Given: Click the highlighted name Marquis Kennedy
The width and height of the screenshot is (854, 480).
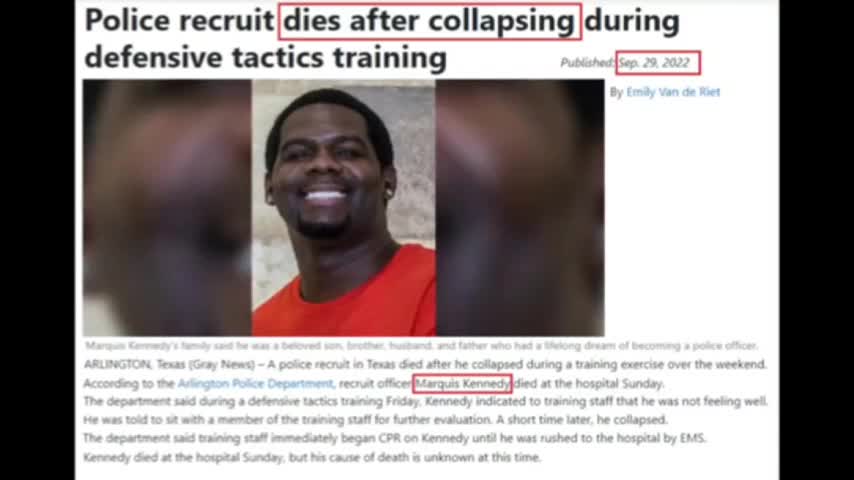Looking at the screenshot, I should (x=462, y=384).
